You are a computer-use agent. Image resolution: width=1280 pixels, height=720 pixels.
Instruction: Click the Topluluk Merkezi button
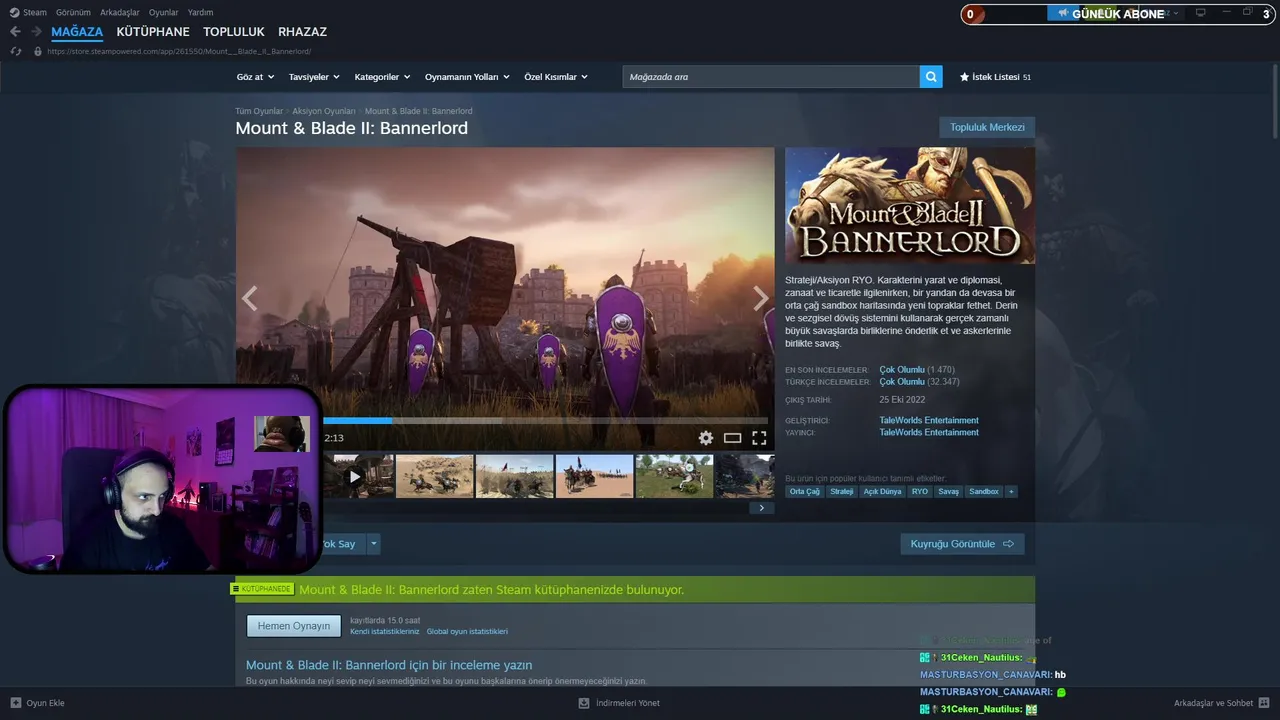pyautogui.click(x=987, y=127)
